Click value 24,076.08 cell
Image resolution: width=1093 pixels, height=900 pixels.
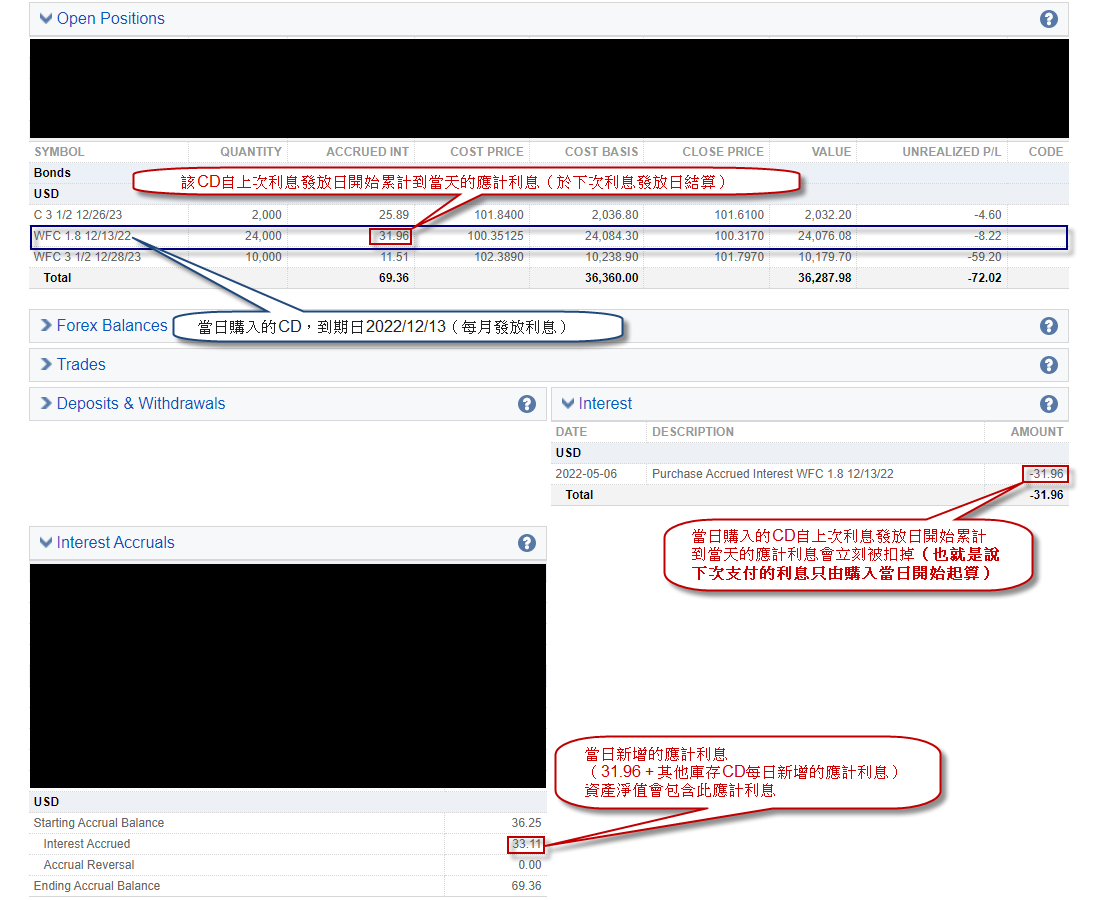point(825,236)
